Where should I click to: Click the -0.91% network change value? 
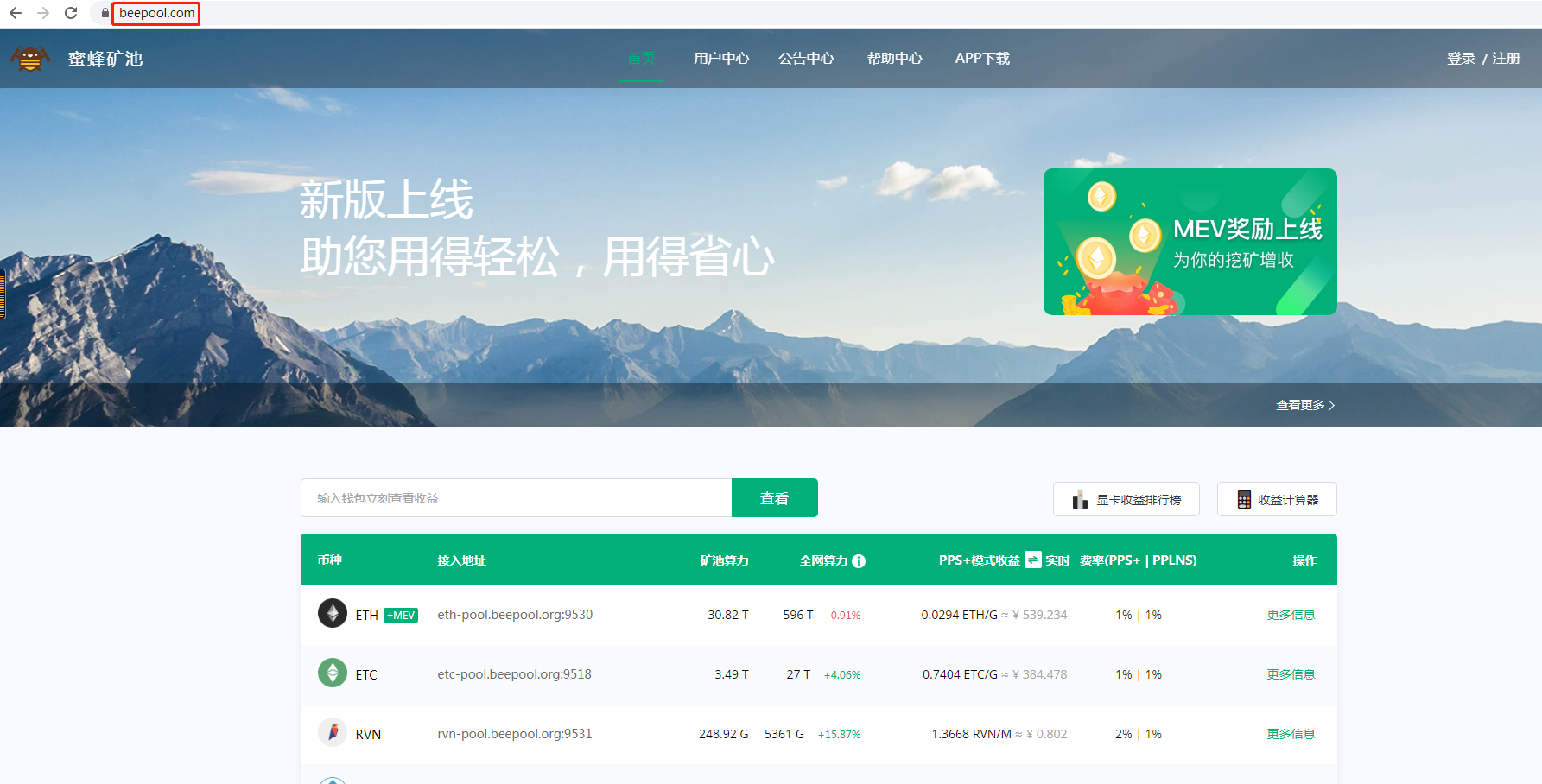(x=844, y=616)
